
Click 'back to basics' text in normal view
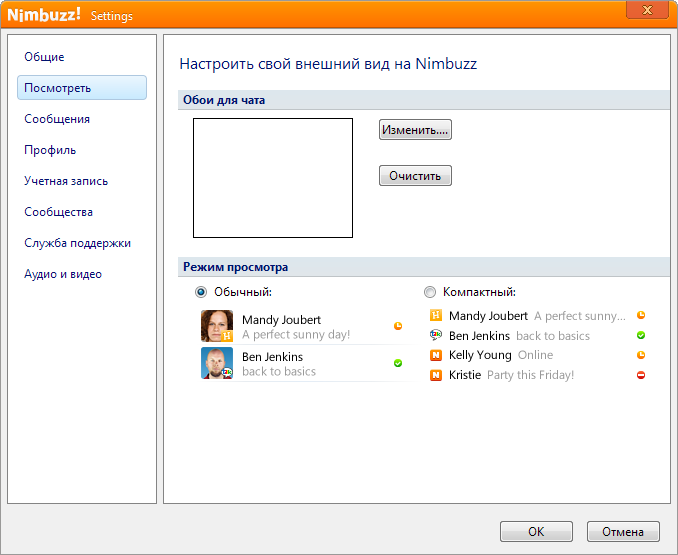(x=279, y=372)
